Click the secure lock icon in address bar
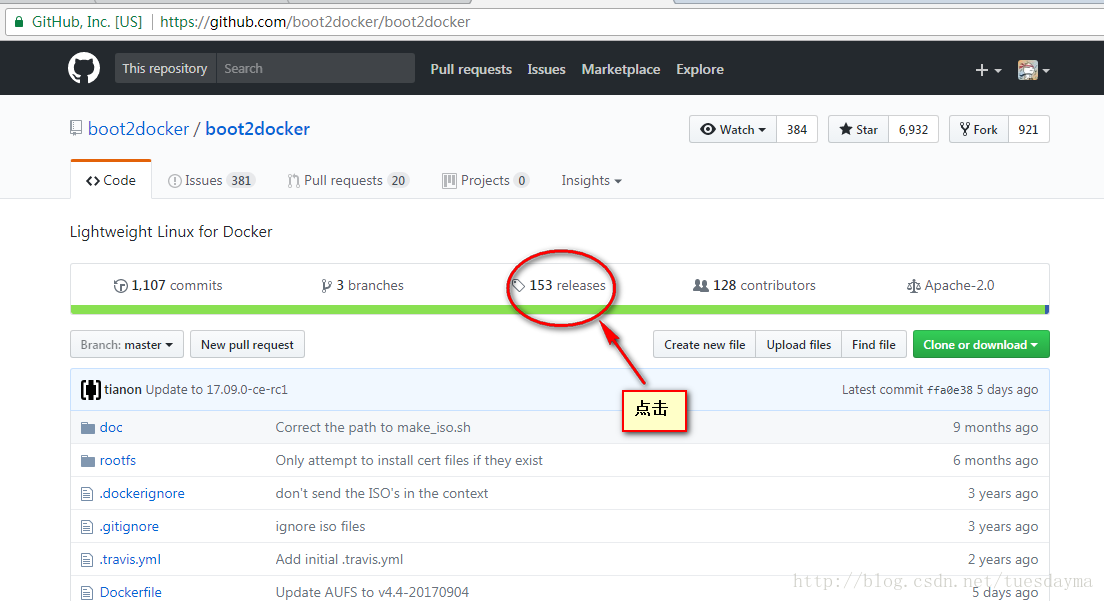 point(19,22)
